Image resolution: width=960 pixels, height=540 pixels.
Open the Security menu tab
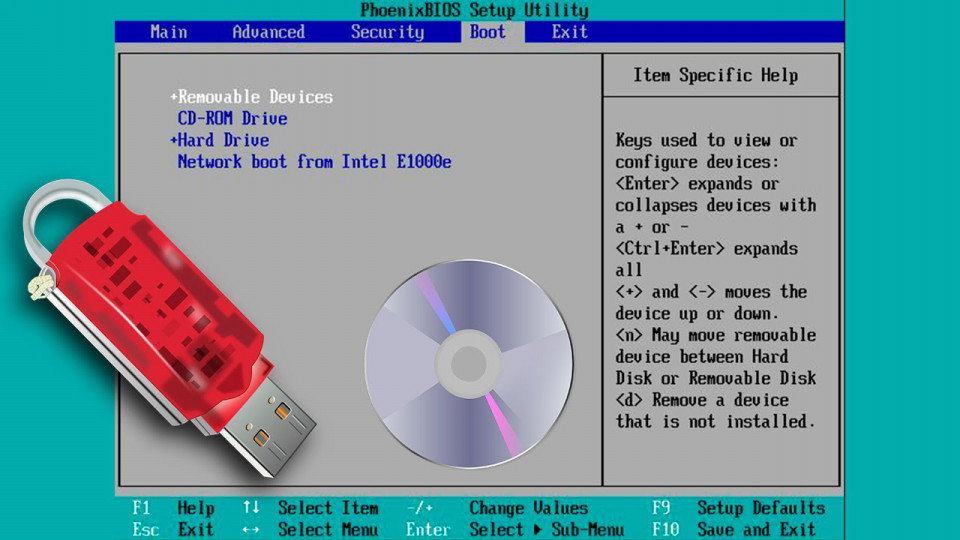pyautogui.click(x=388, y=32)
